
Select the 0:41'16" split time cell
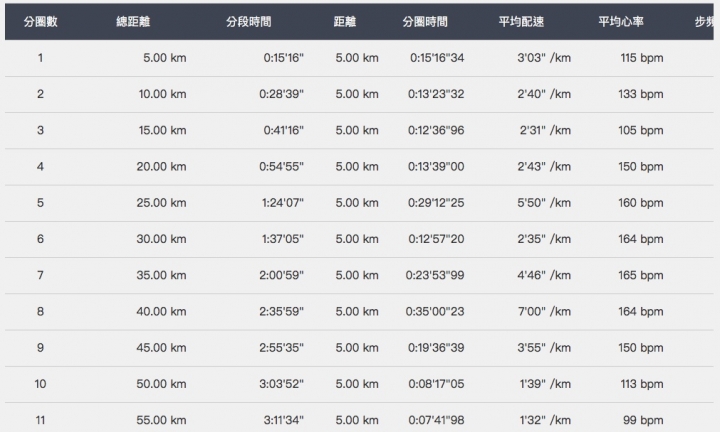click(283, 130)
